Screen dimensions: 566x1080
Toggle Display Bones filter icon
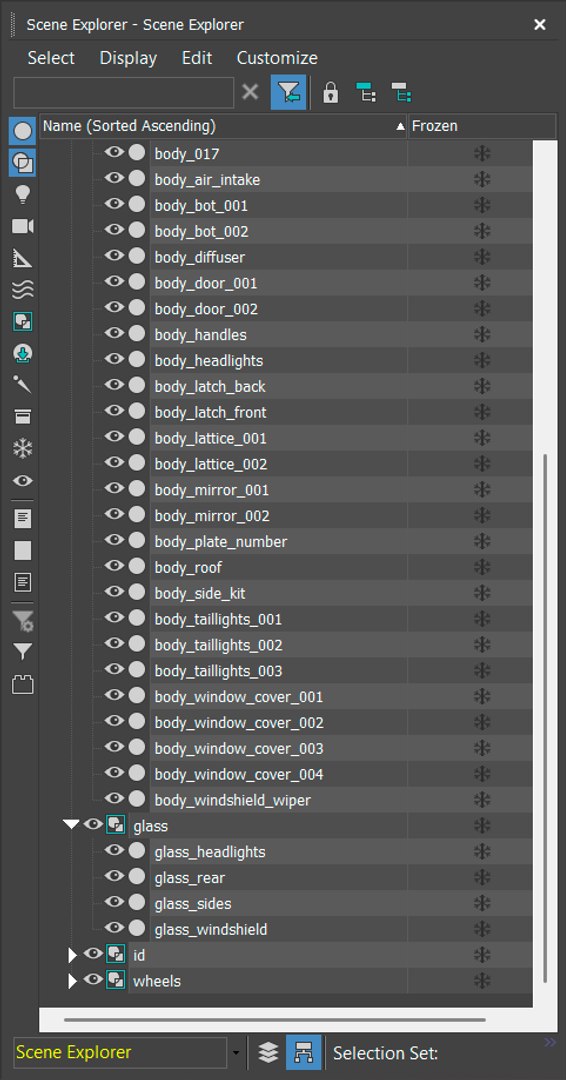[23, 385]
